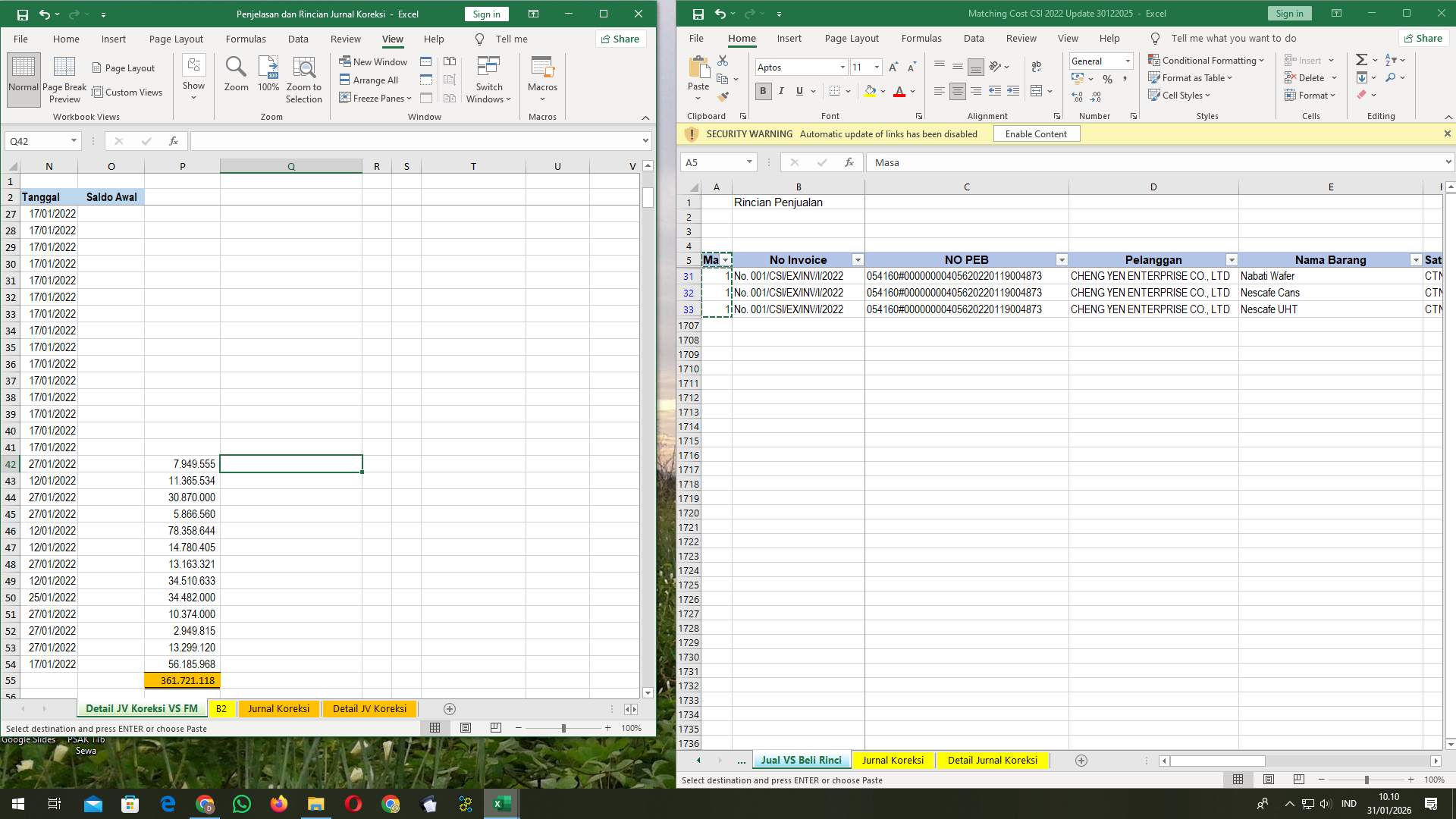Open the font name dropdown showing Aptos
The image size is (1456, 819).
click(843, 67)
